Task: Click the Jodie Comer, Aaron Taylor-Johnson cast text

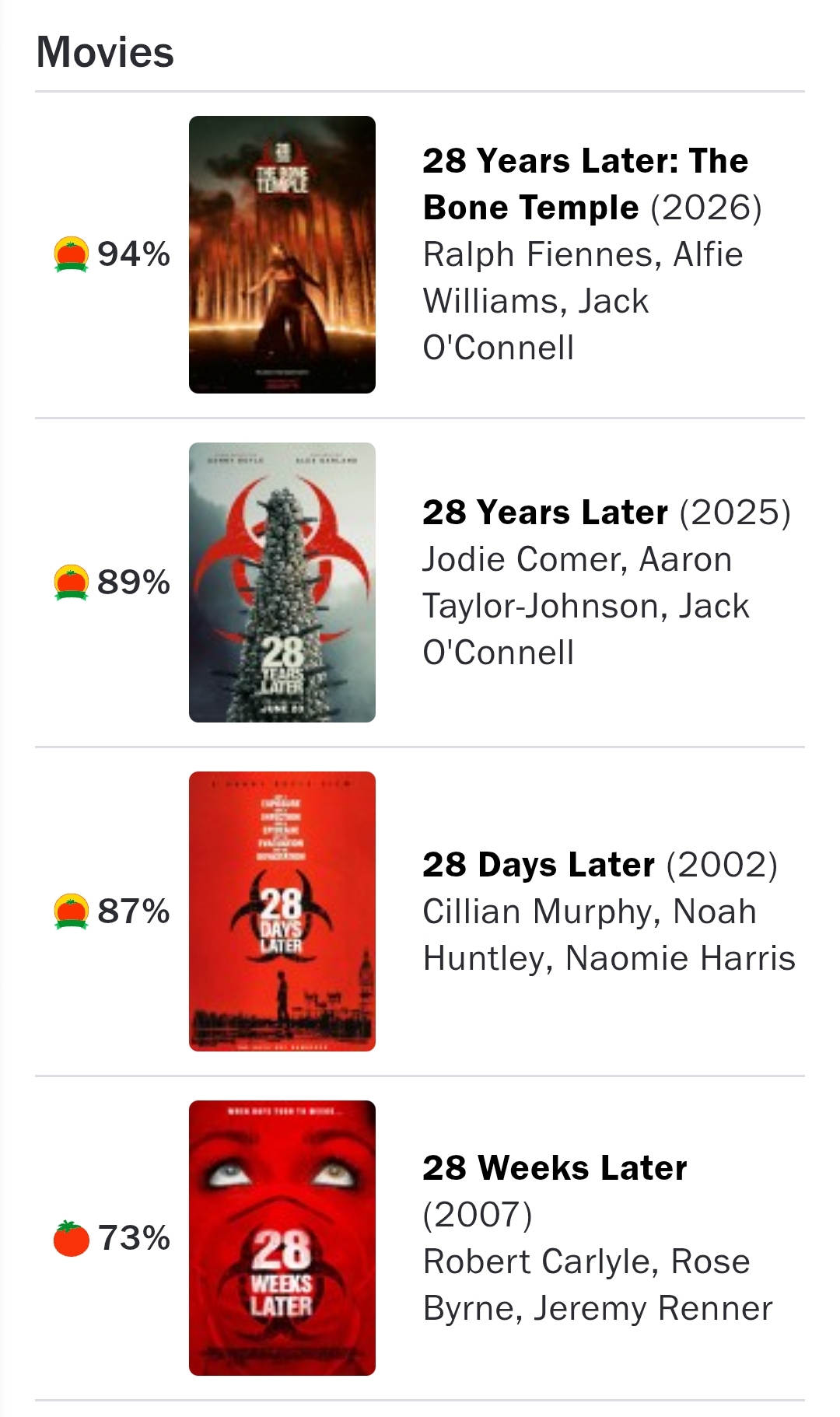Action: pos(586,606)
